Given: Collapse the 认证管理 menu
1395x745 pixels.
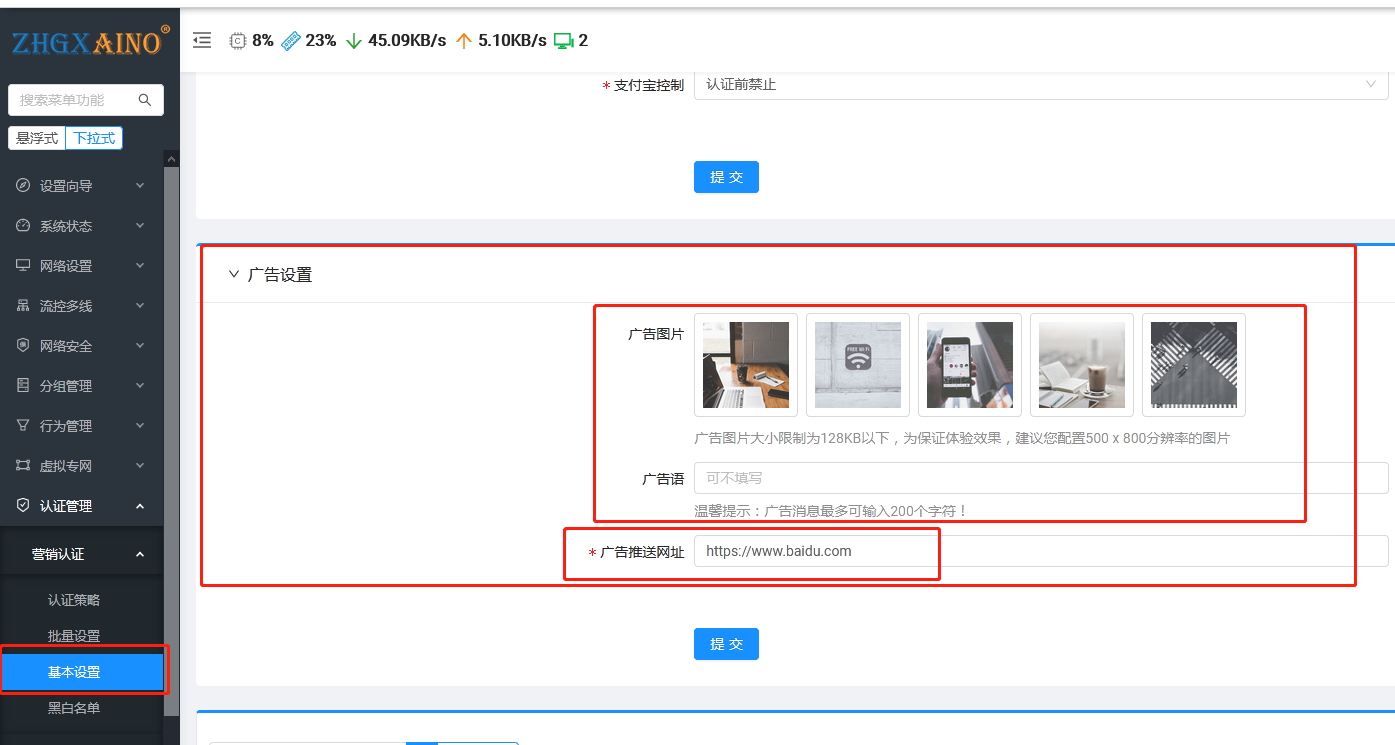Looking at the screenshot, I should 80,506.
